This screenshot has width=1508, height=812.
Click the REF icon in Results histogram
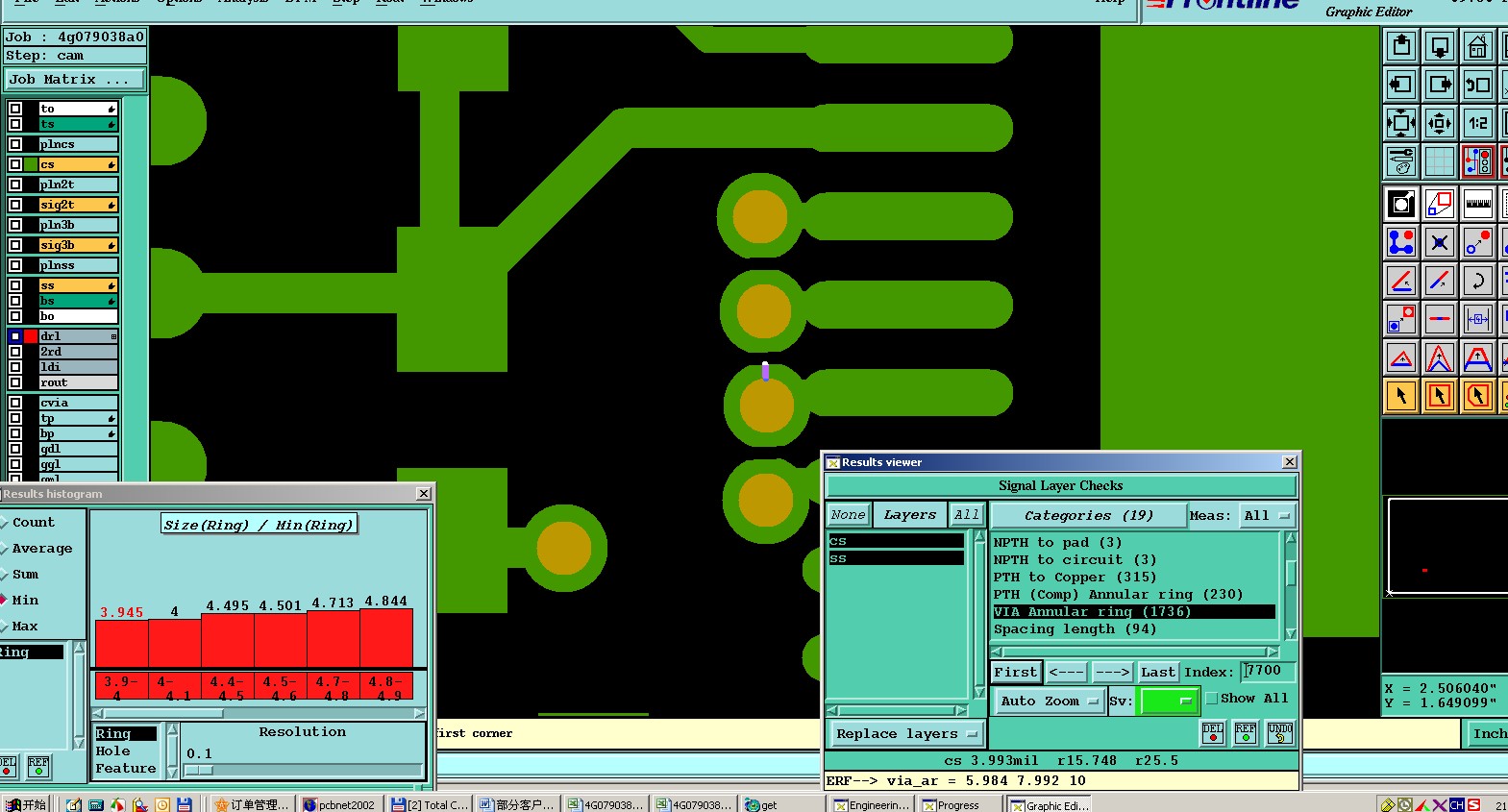point(38,766)
